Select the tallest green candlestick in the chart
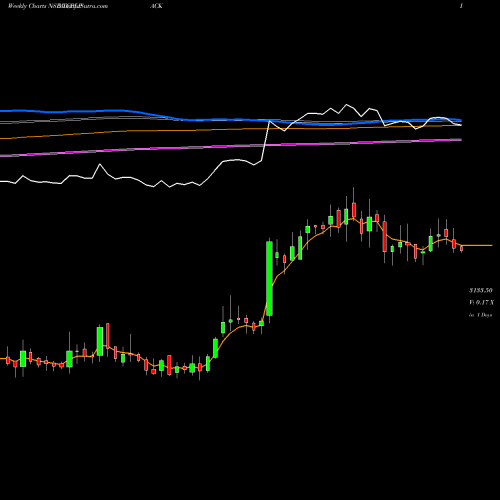Screen dimensions: 500x500 (269, 278)
